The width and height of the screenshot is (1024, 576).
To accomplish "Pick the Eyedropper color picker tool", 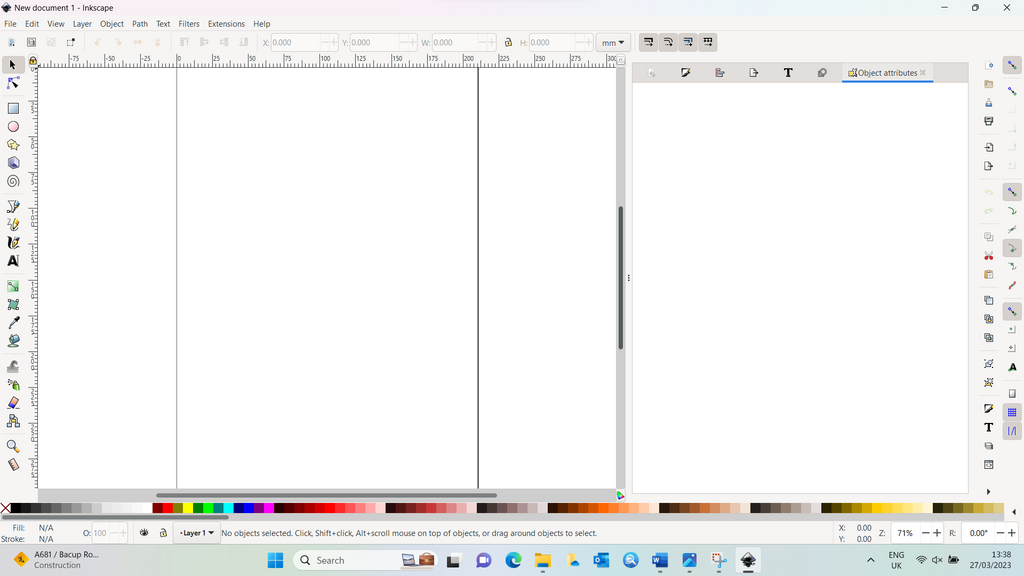I will 13,323.
